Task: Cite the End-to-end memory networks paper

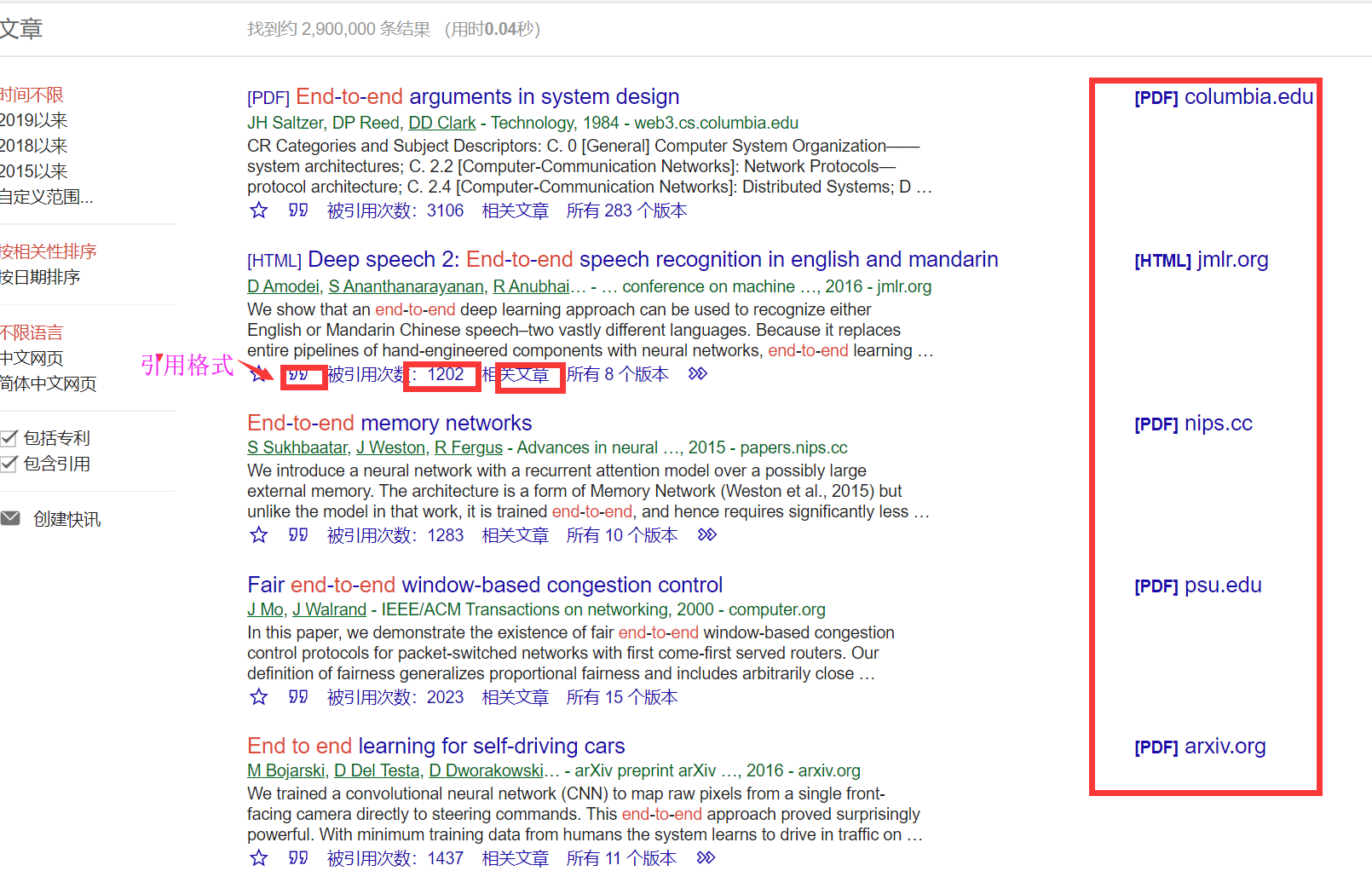Action: click(297, 534)
